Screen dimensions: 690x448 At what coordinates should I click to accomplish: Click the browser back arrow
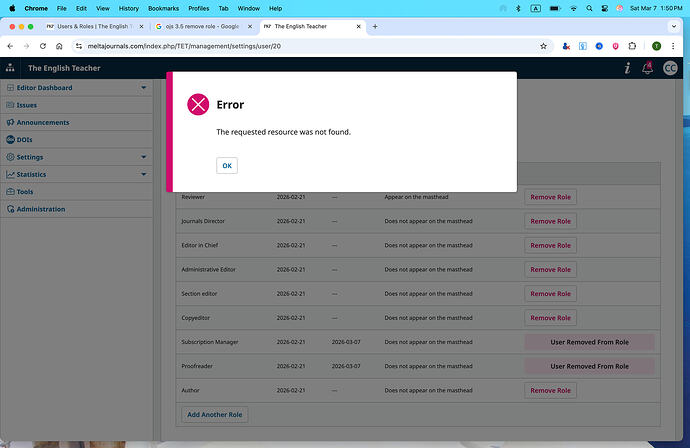click(x=11, y=46)
